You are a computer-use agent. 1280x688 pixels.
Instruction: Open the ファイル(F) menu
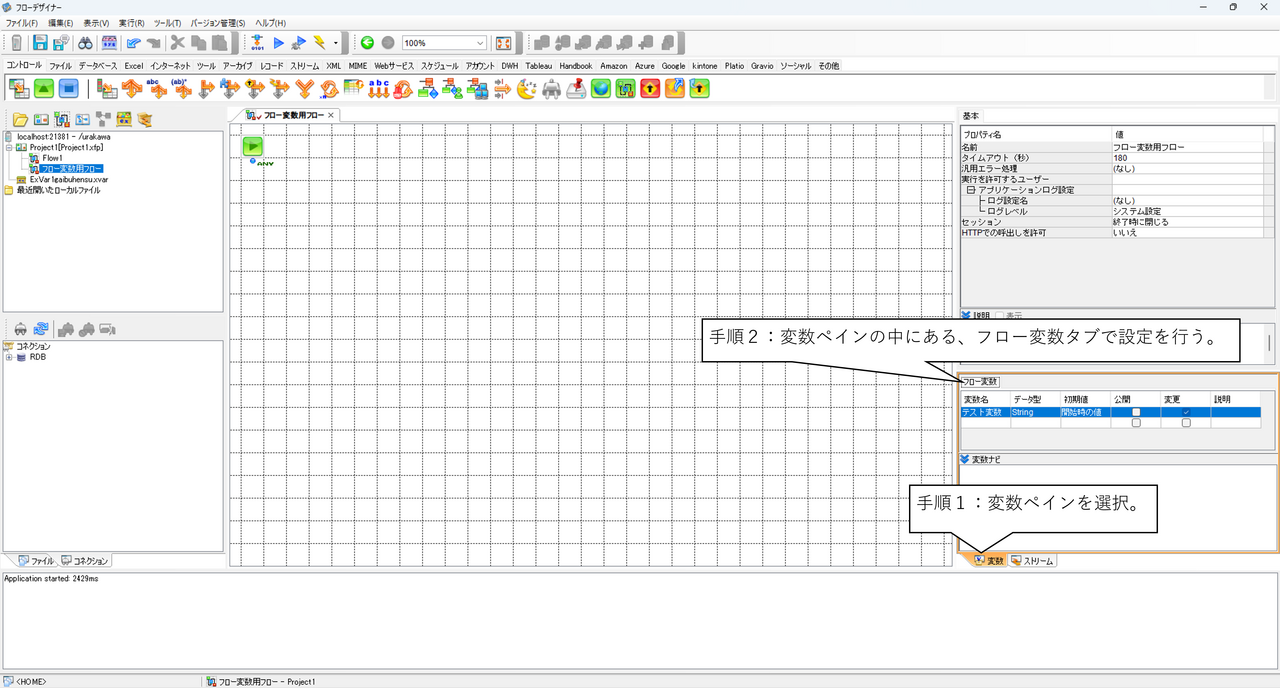point(22,22)
